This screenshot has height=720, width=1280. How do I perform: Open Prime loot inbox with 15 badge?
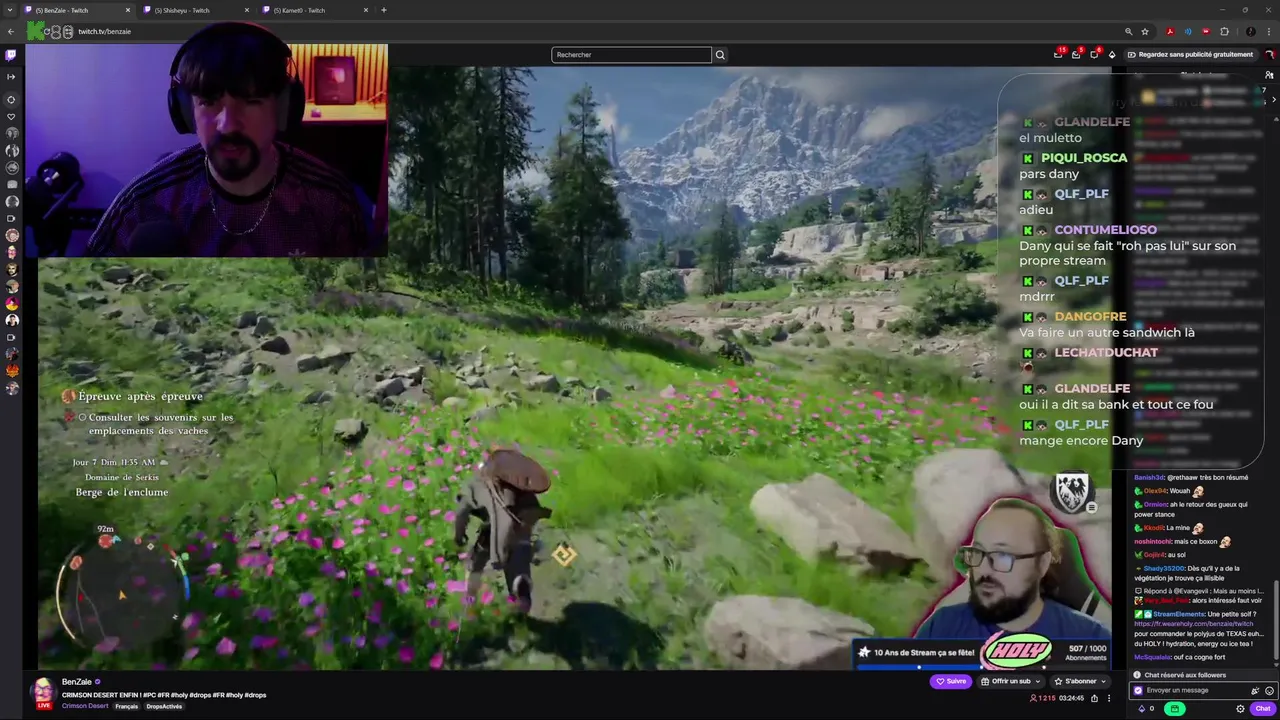(1058, 54)
